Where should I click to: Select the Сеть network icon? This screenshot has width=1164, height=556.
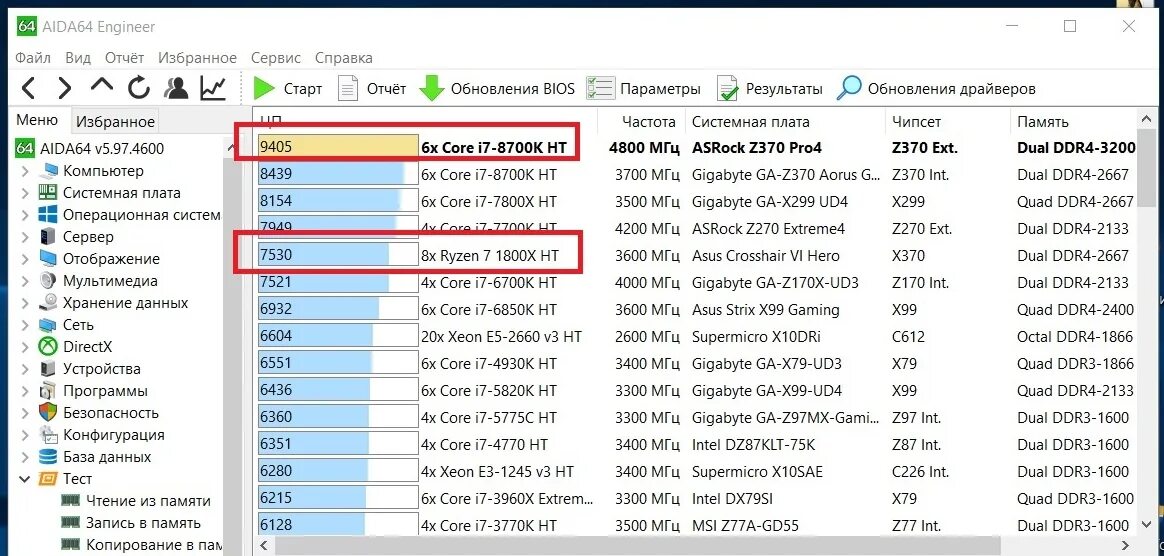(48, 325)
